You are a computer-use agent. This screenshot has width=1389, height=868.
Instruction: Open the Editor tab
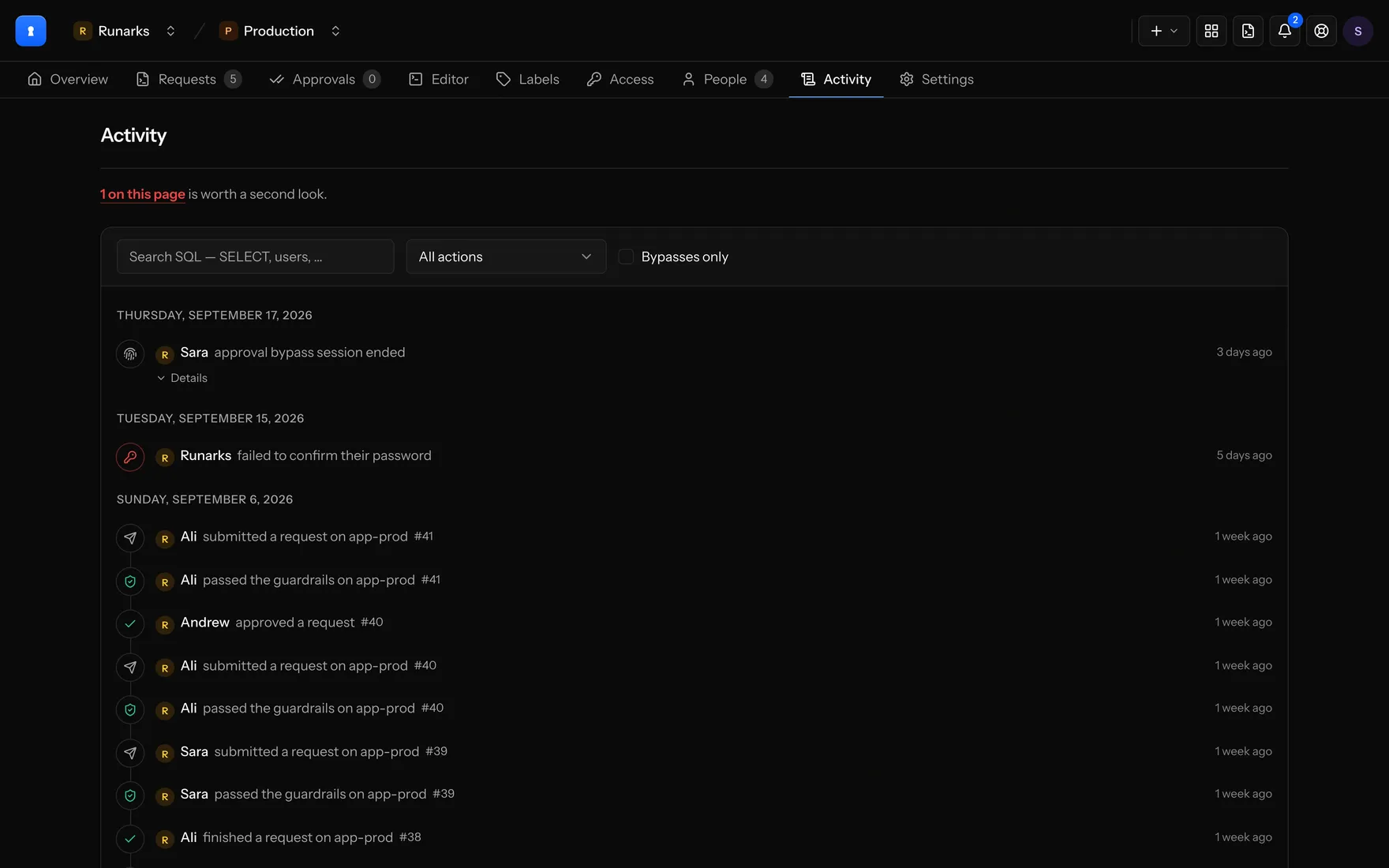click(x=439, y=79)
